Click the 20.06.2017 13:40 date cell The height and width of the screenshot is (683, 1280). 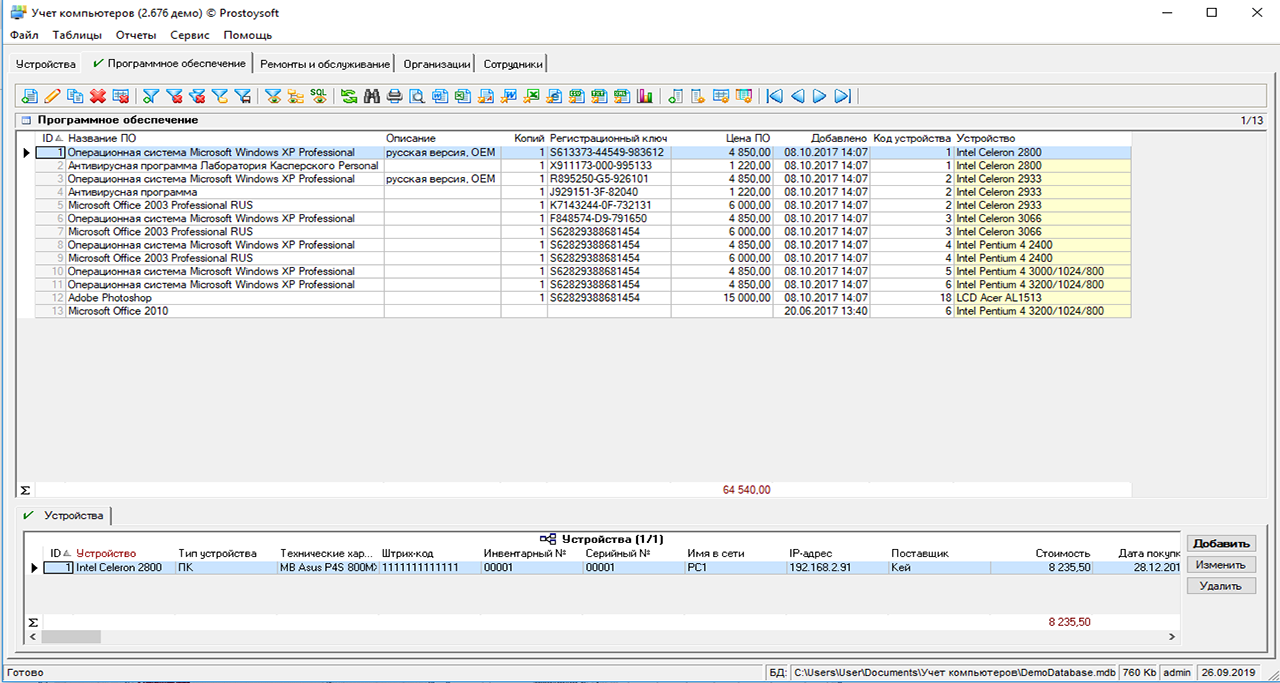821,311
